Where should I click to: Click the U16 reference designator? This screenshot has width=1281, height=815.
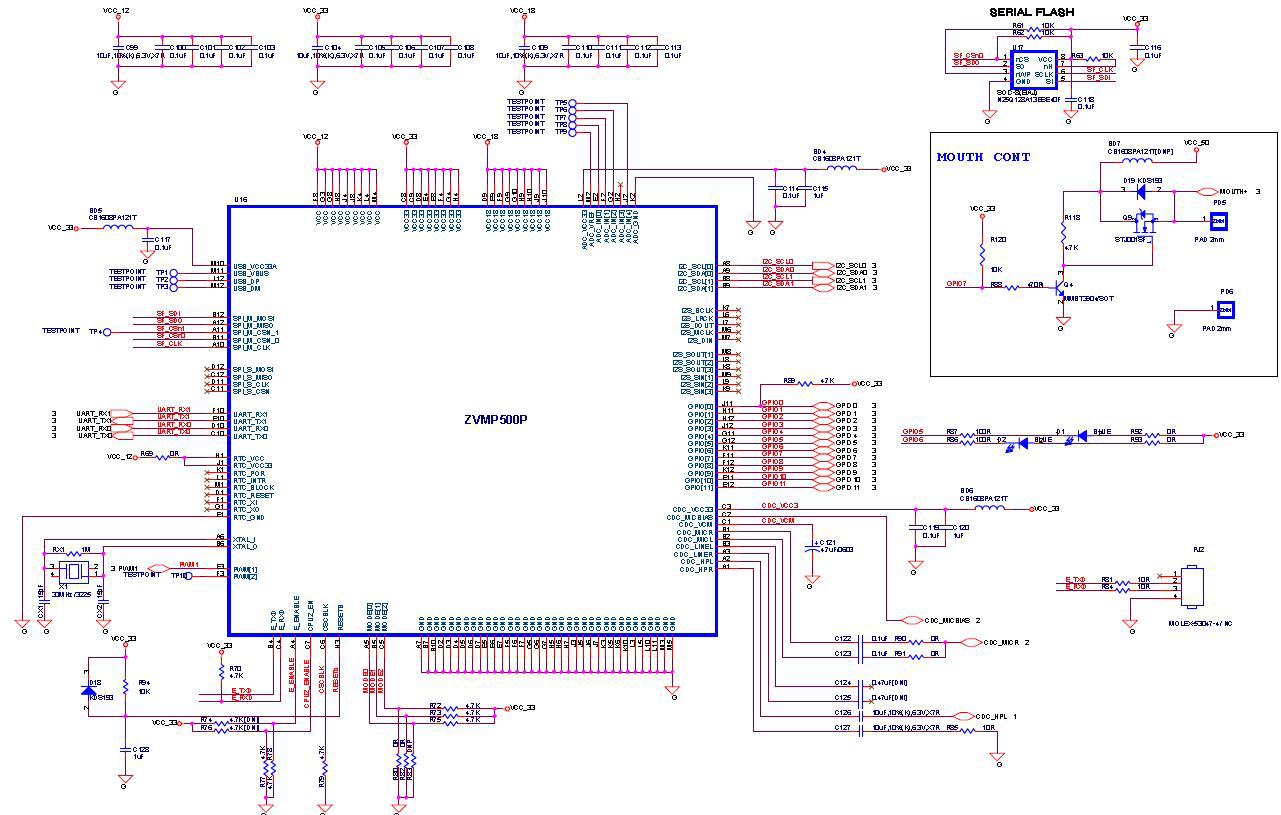(x=240, y=200)
